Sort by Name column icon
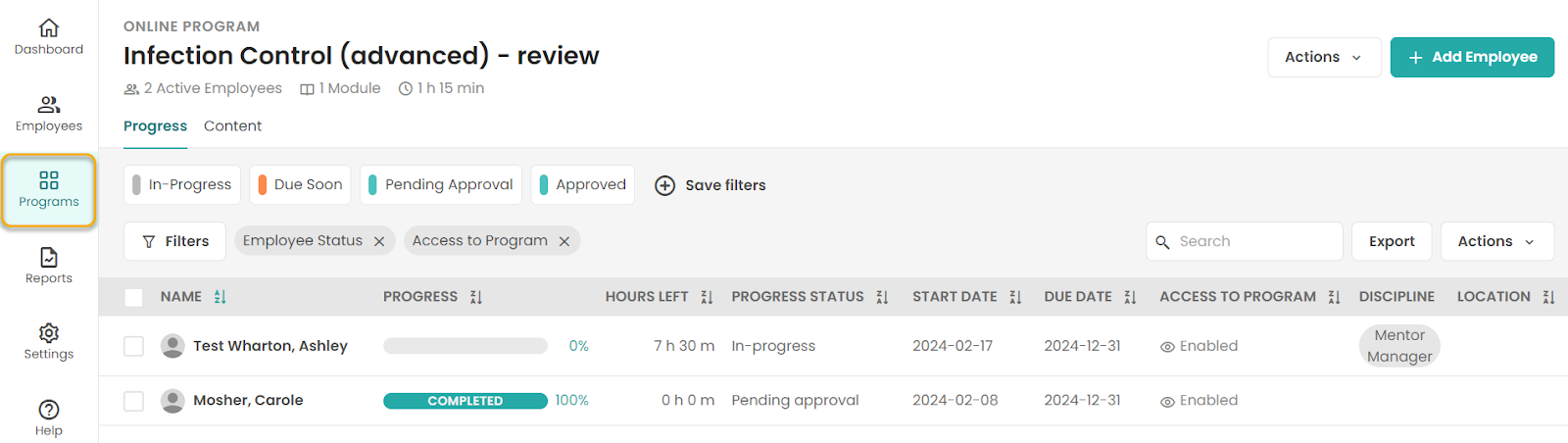The width and height of the screenshot is (1568, 443). [220, 297]
